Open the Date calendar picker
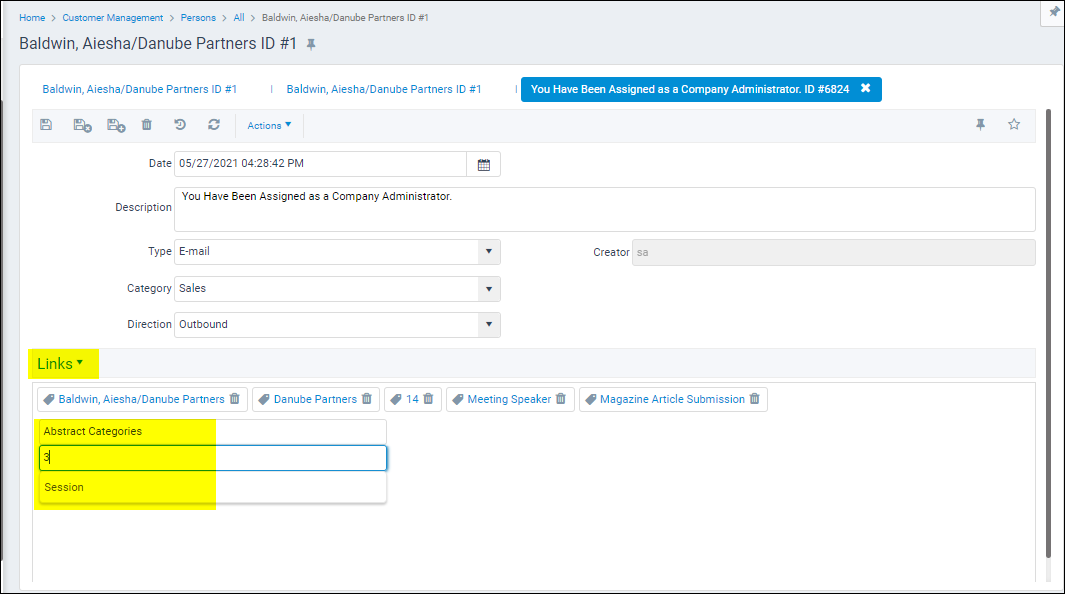The height and width of the screenshot is (594, 1065). click(484, 164)
